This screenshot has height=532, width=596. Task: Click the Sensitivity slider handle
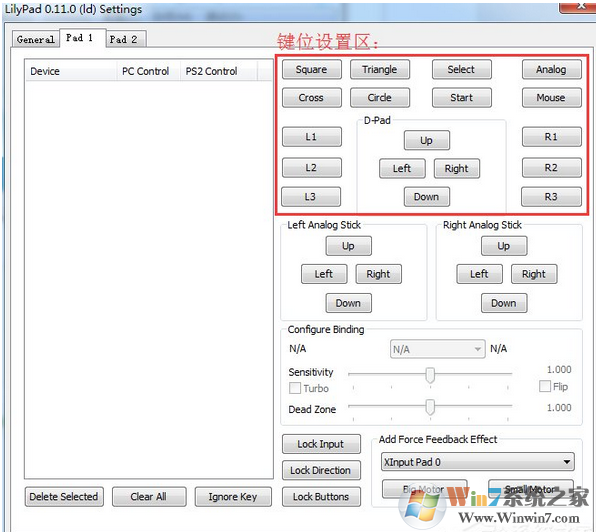tap(430, 375)
